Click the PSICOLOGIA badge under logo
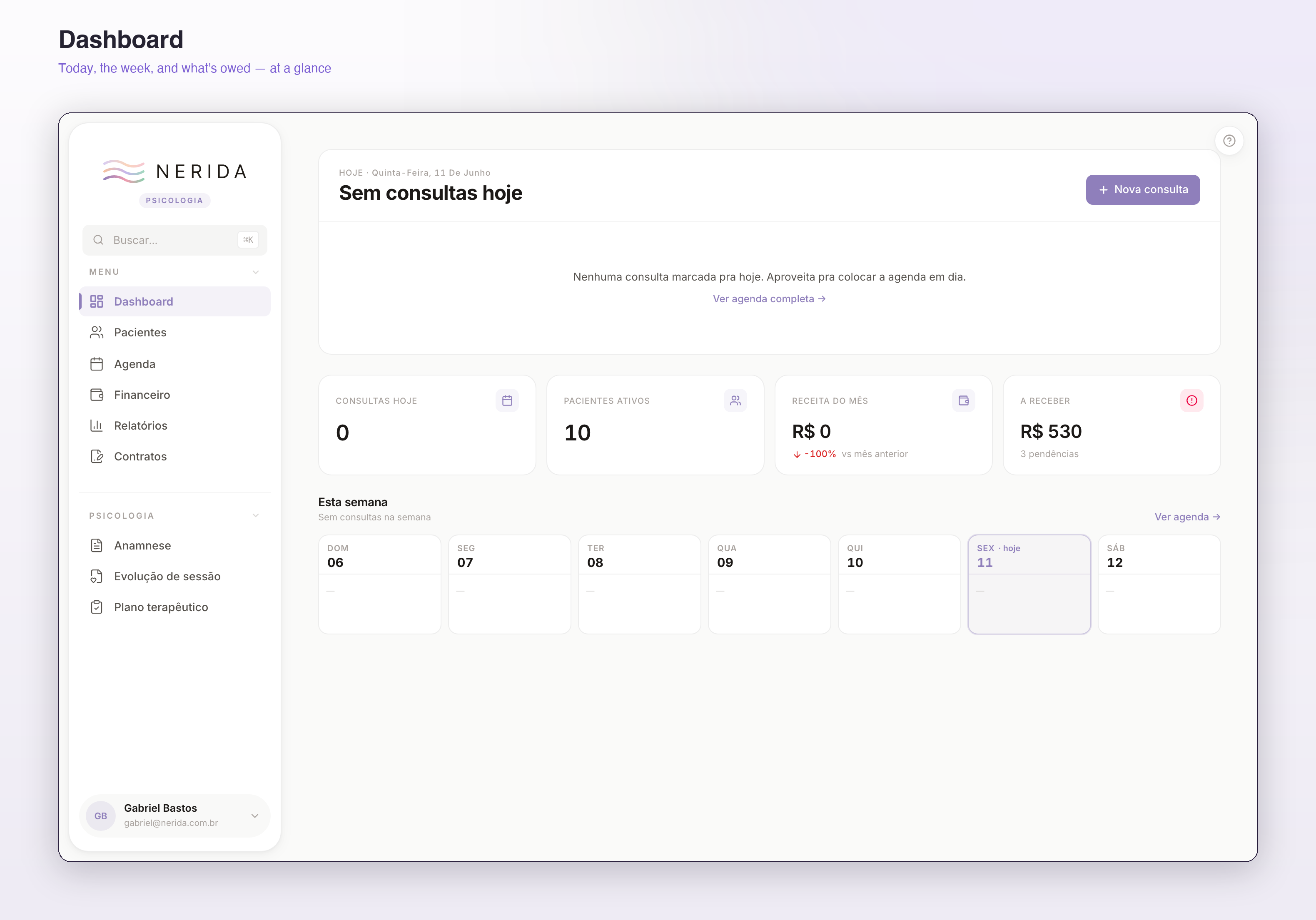1316x920 pixels. 175,201
